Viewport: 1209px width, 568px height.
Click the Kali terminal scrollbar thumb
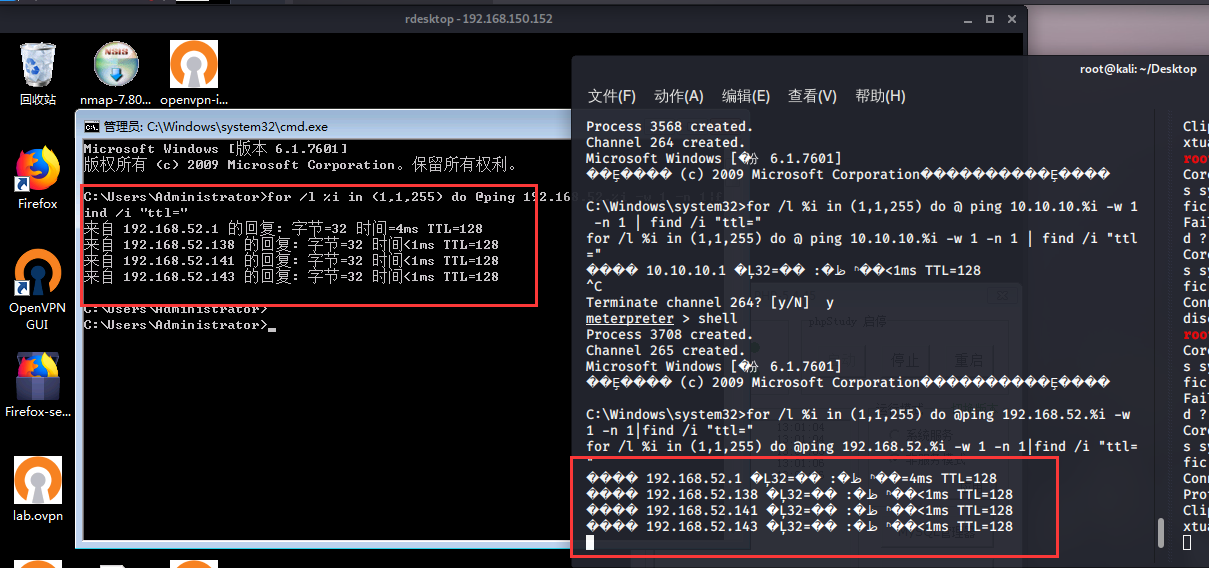click(1161, 533)
